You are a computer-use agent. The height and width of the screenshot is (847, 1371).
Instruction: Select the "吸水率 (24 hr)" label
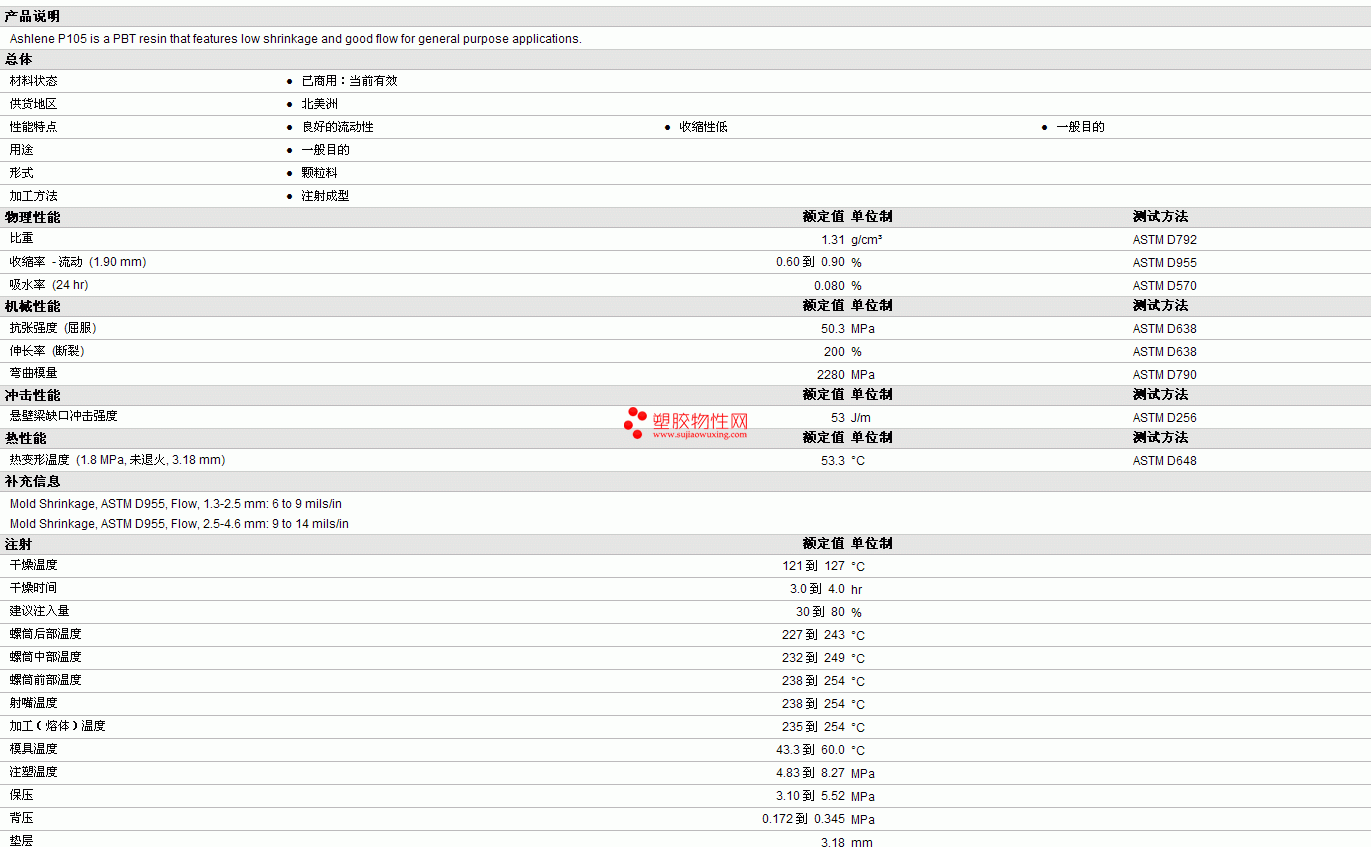49,285
